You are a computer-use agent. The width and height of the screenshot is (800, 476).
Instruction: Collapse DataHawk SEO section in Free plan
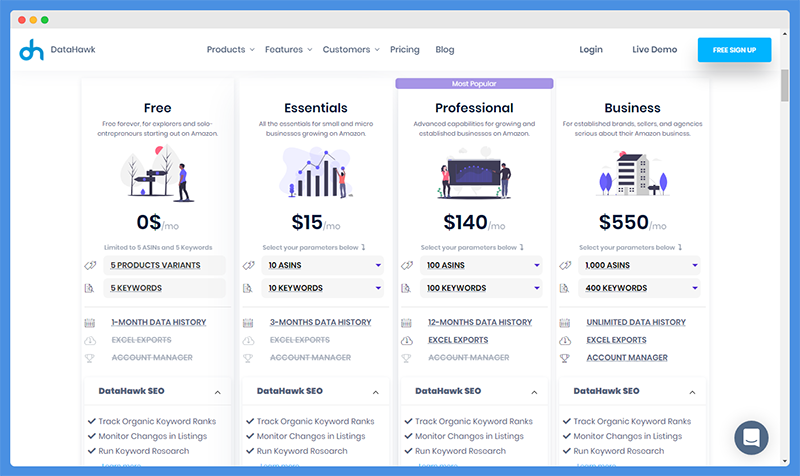pyautogui.click(x=217, y=392)
